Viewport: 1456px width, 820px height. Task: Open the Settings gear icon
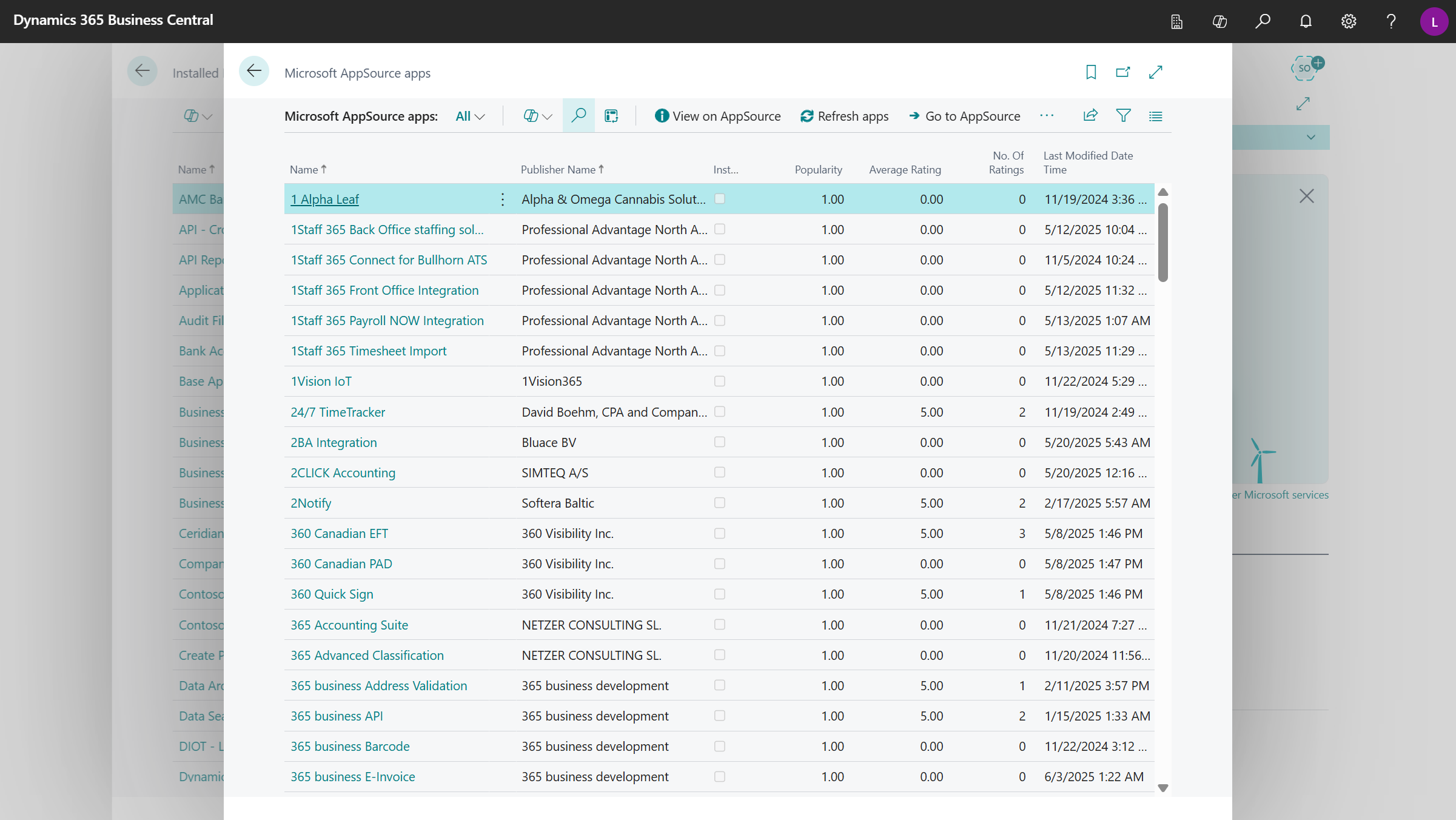coord(1349,21)
